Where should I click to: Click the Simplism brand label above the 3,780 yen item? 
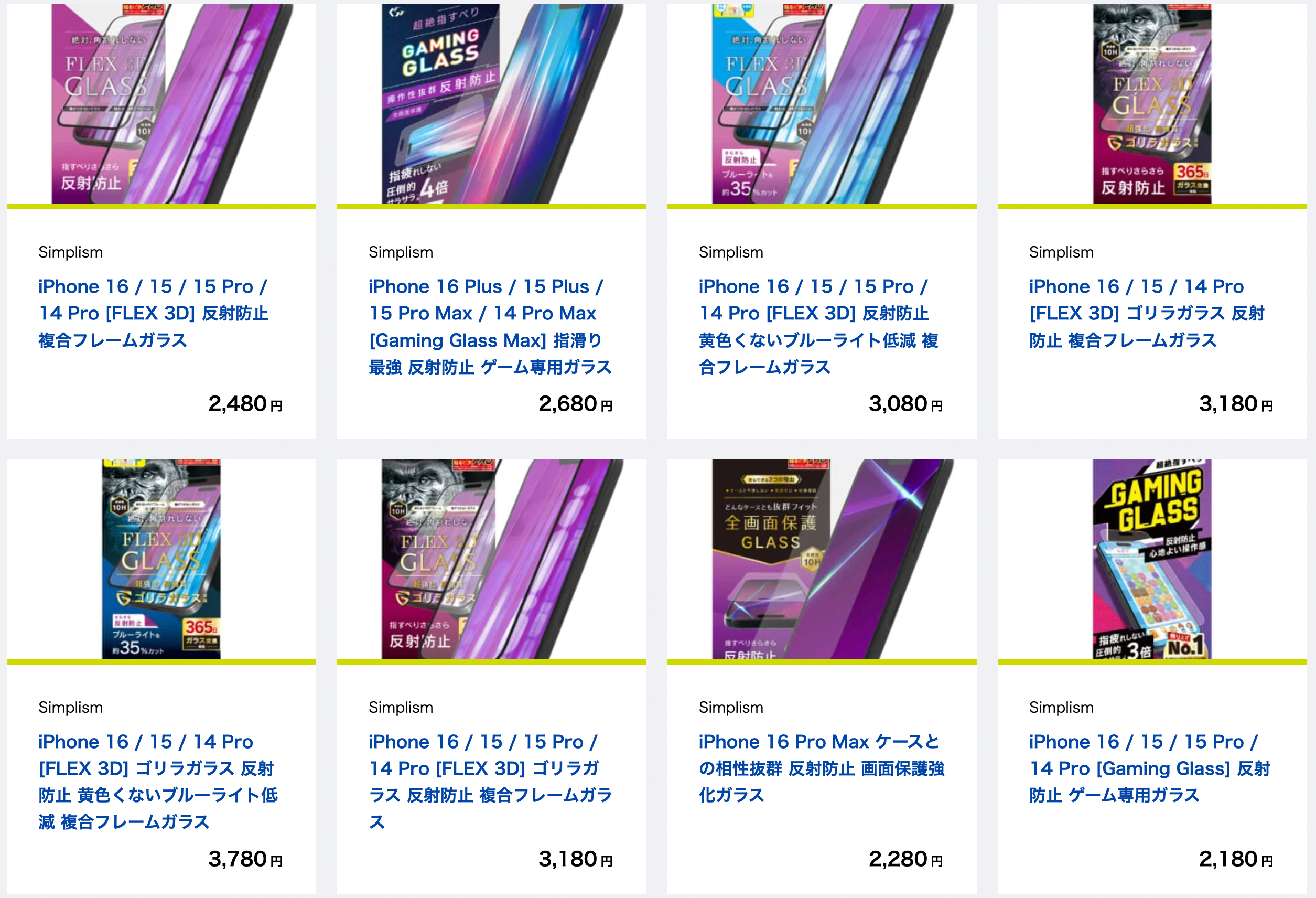point(71,708)
